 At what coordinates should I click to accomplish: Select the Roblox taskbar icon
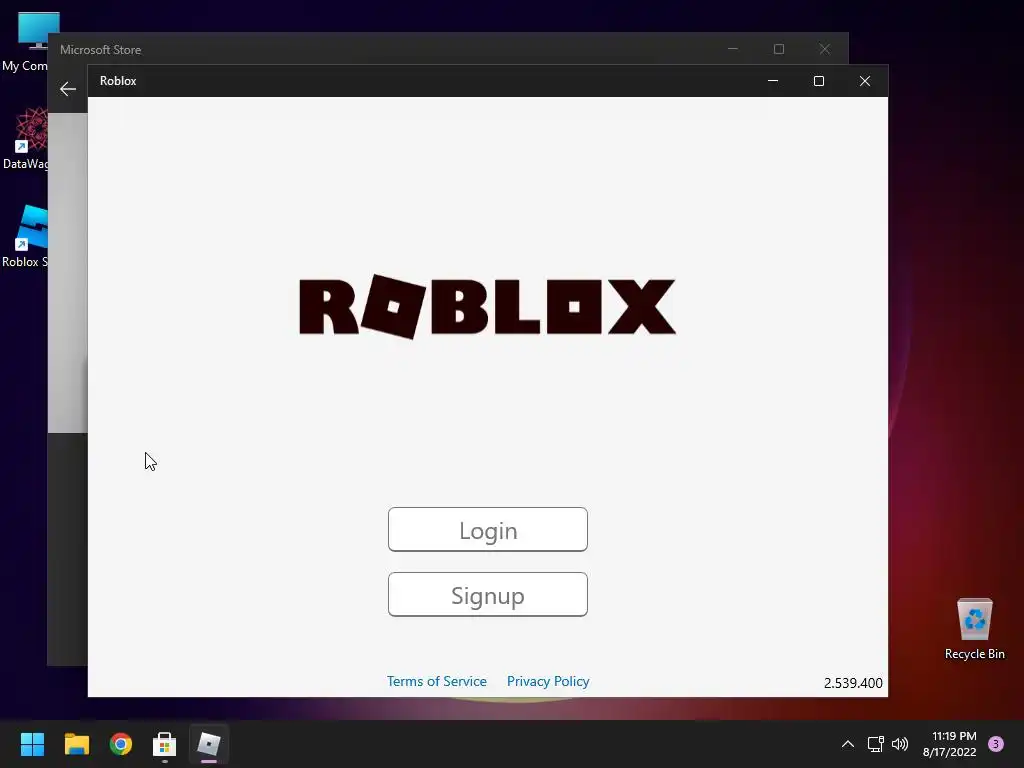click(x=209, y=744)
